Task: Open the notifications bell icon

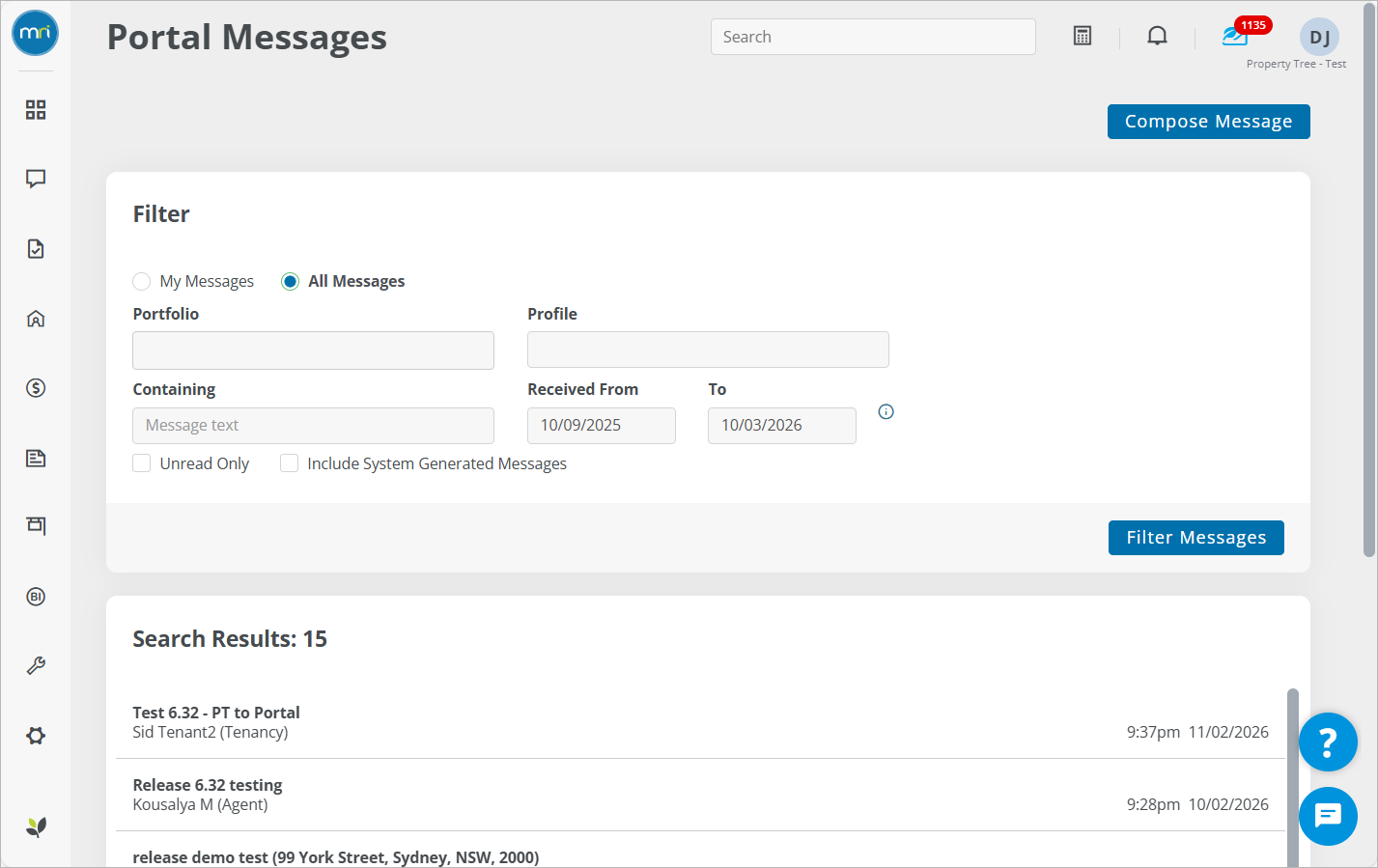Action: (x=1157, y=37)
